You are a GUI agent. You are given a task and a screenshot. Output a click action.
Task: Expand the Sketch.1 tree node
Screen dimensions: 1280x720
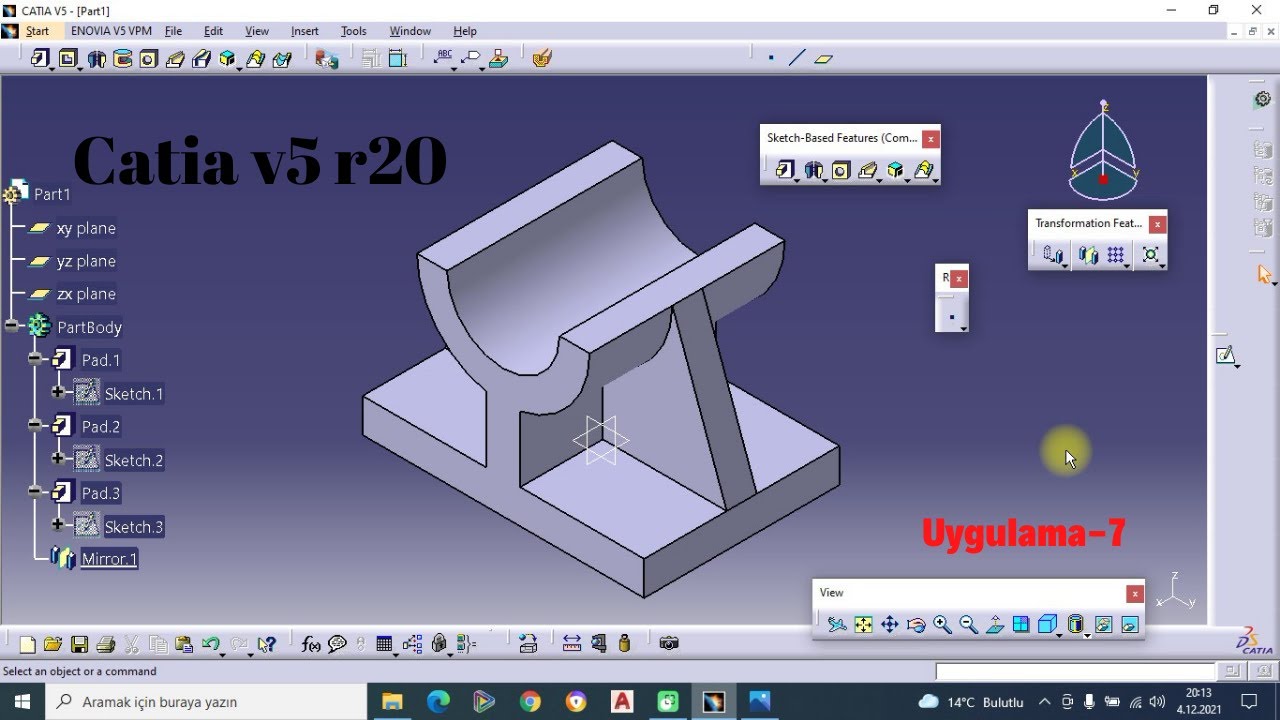click(x=58, y=393)
